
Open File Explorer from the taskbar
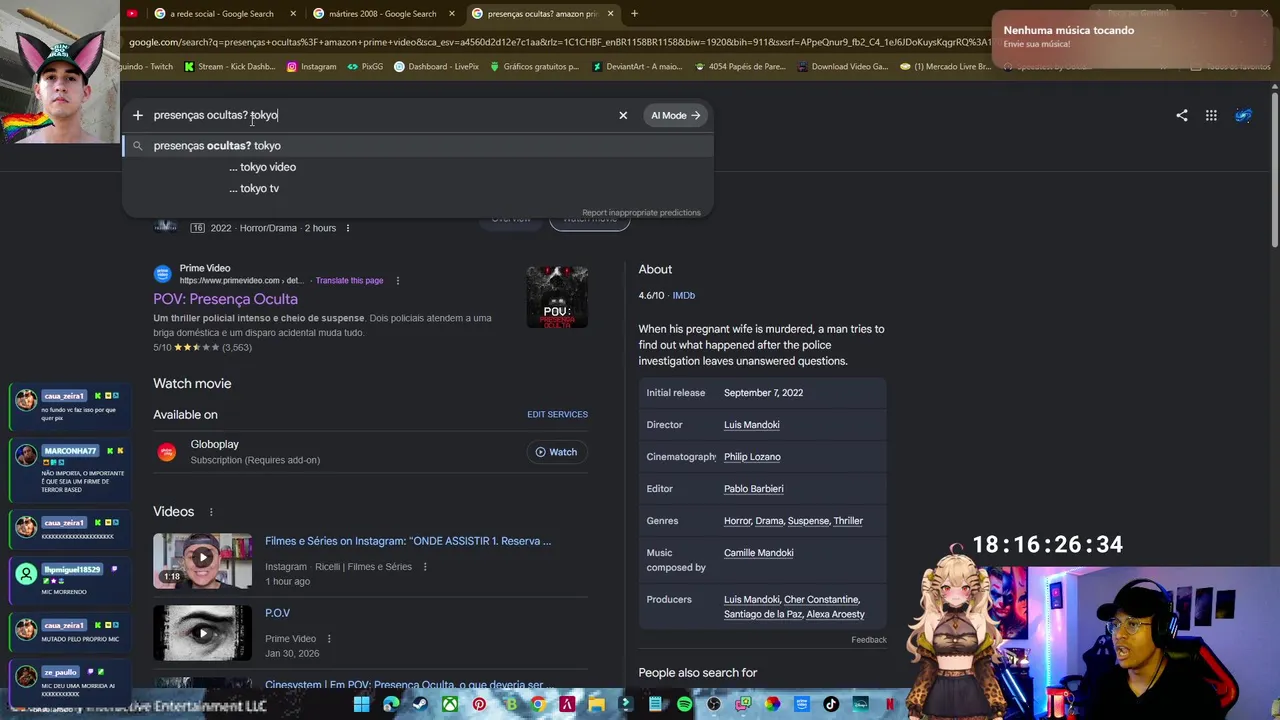pyautogui.click(x=597, y=704)
